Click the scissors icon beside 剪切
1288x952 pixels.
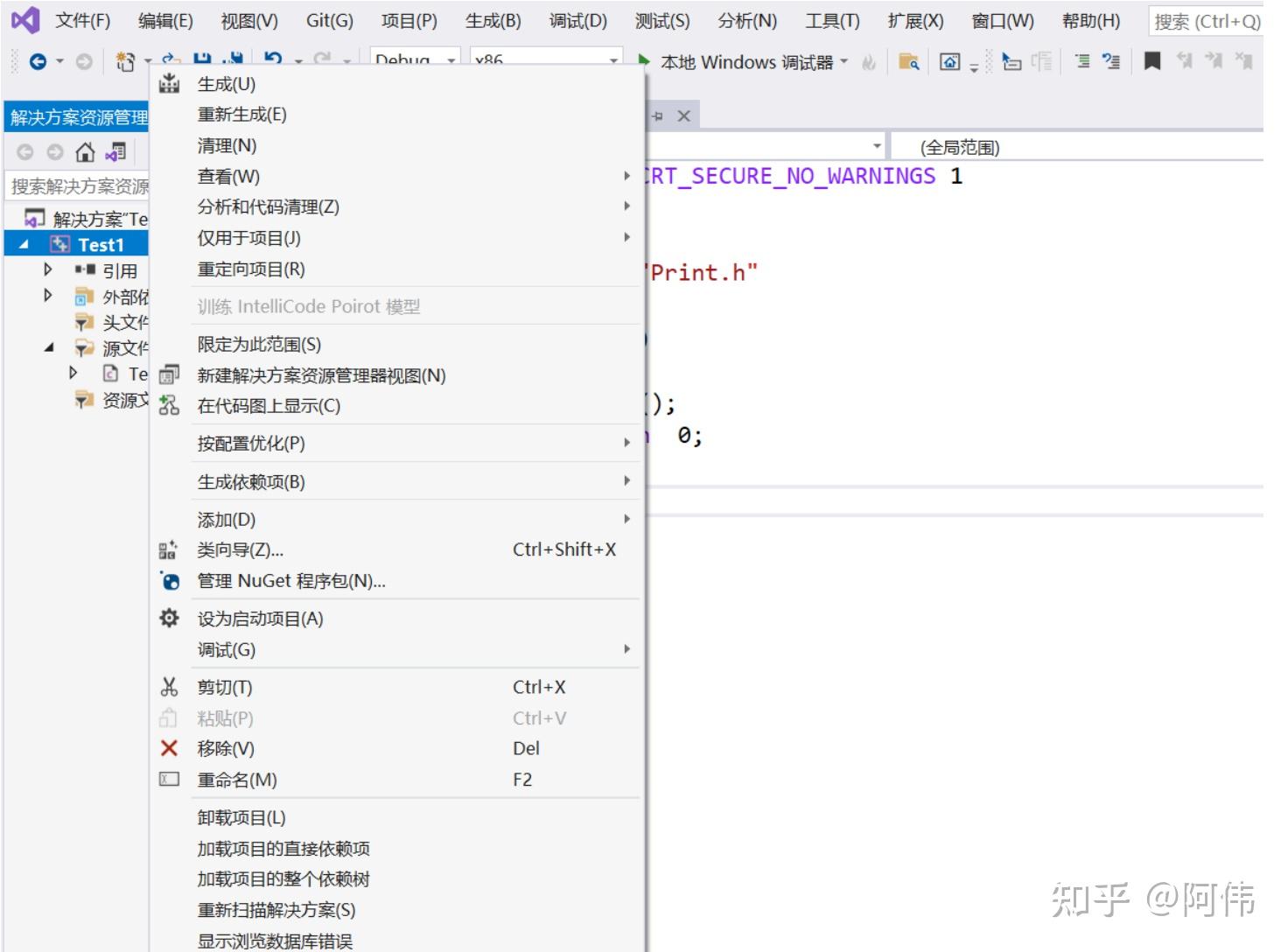tap(169, 687)
